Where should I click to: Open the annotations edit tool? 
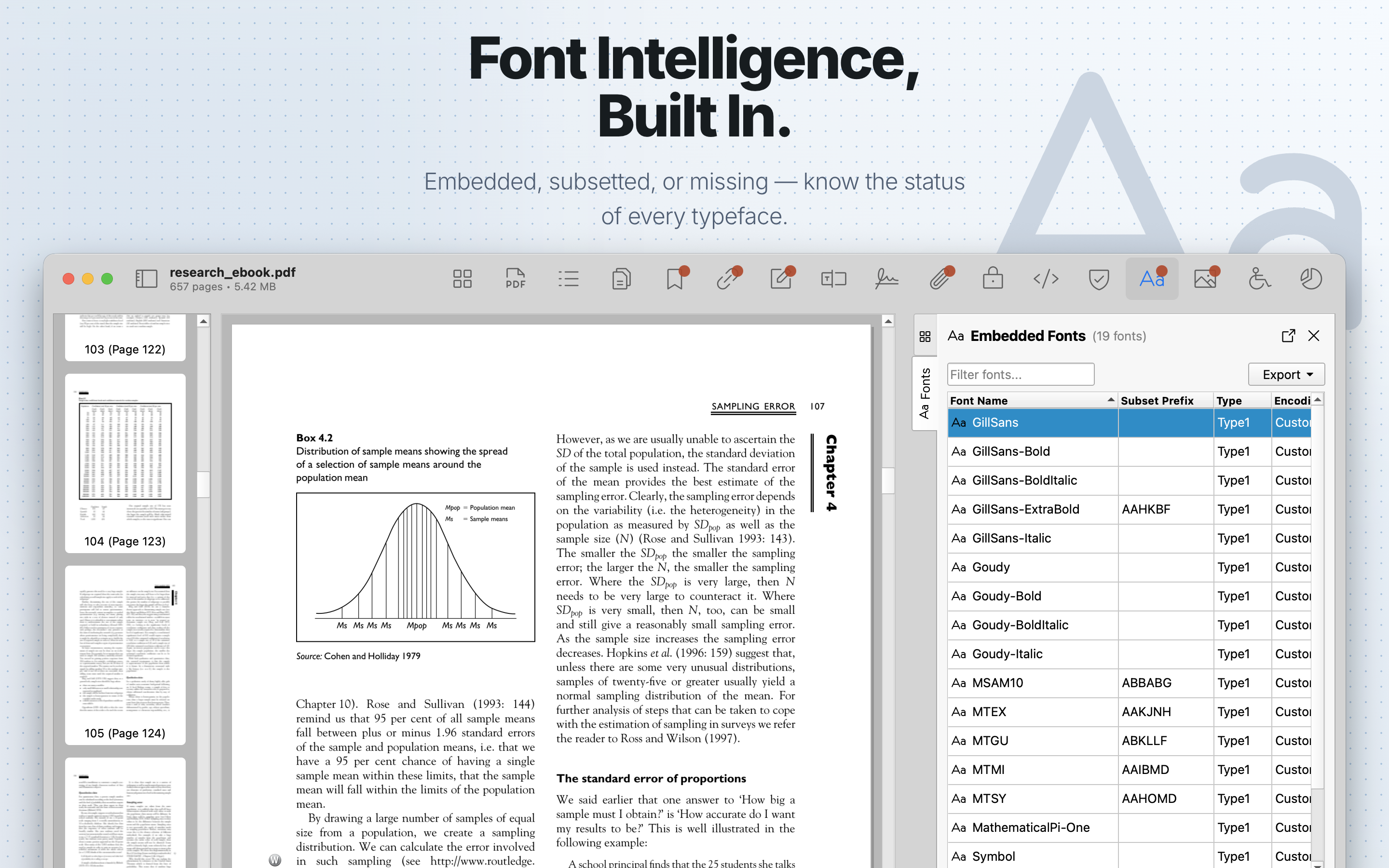(x=781, y=279)
